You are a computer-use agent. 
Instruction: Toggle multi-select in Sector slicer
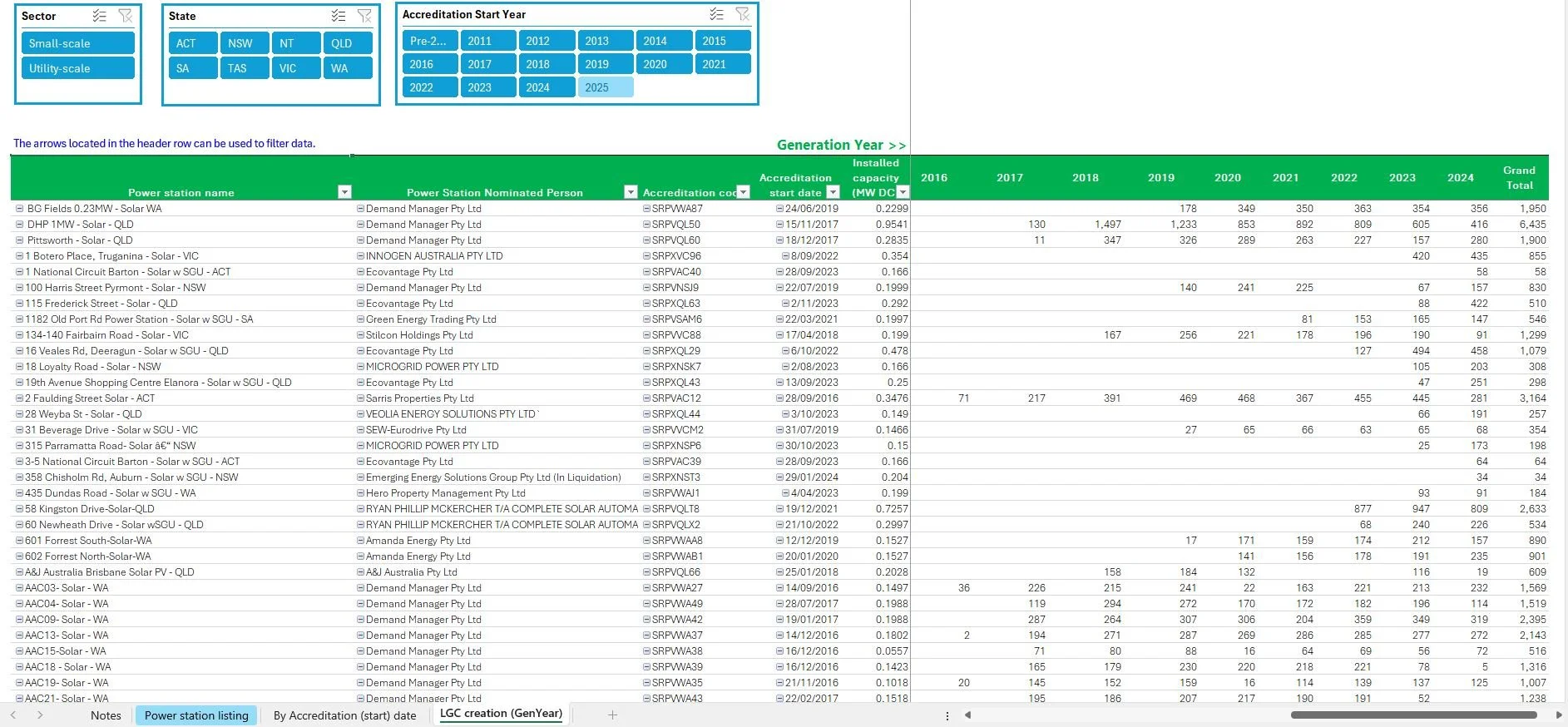coord(99,16)
